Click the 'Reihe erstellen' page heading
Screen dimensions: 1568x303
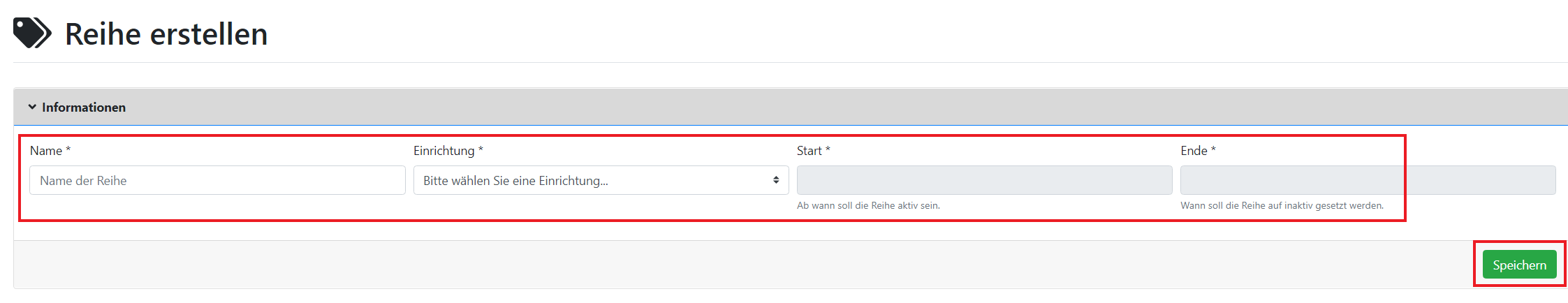pos(166,34)
